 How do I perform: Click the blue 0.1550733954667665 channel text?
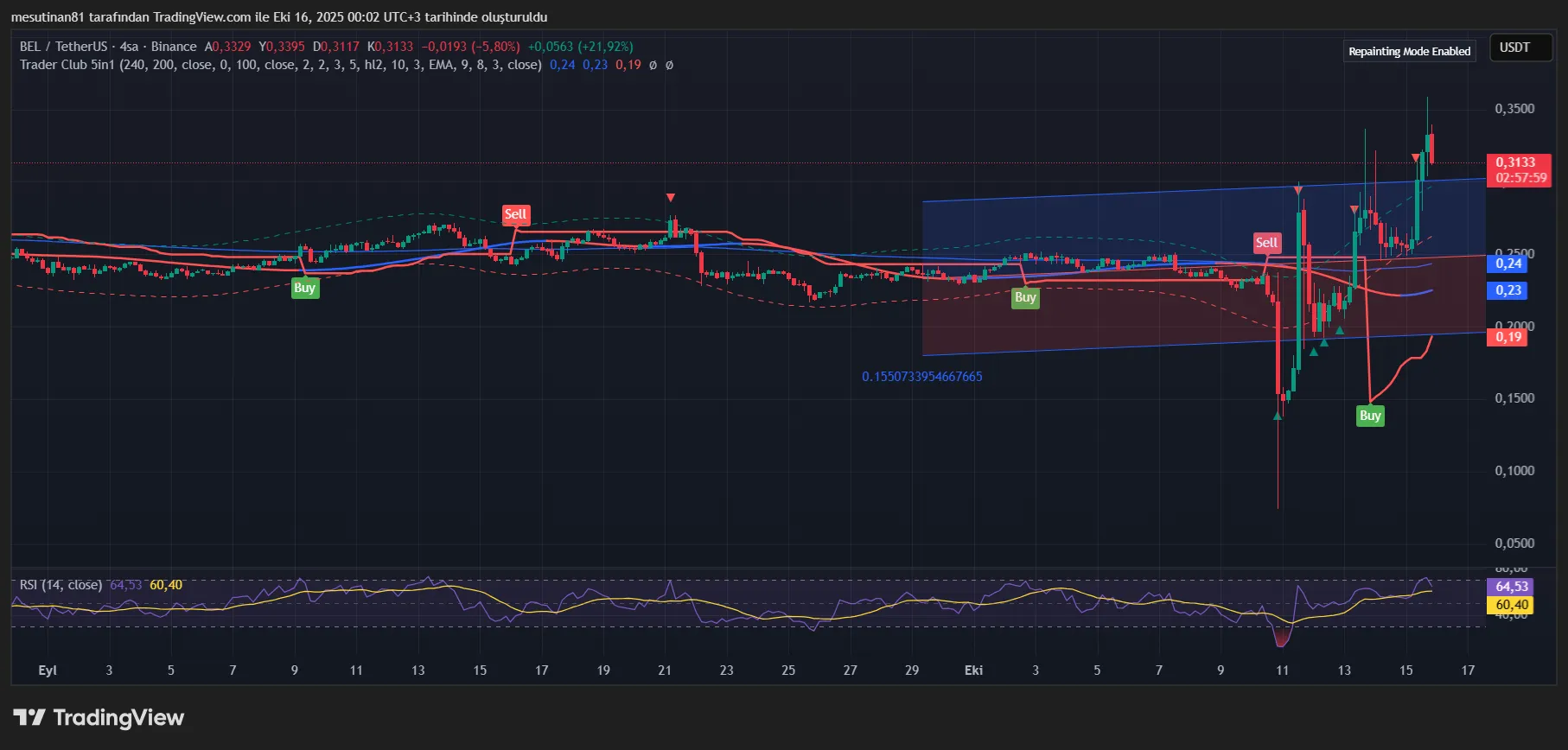[x=921, y=377]
